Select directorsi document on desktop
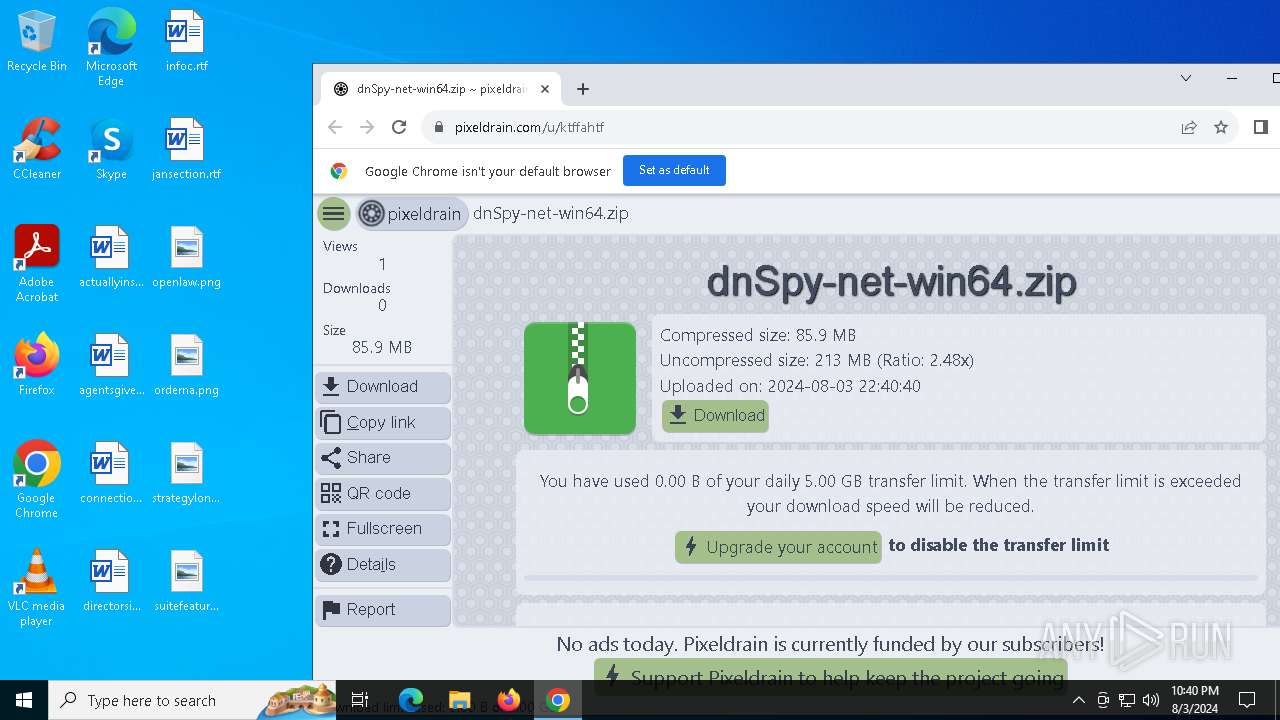Screen dimensions: 1280x720 click(x=111, y=582)
